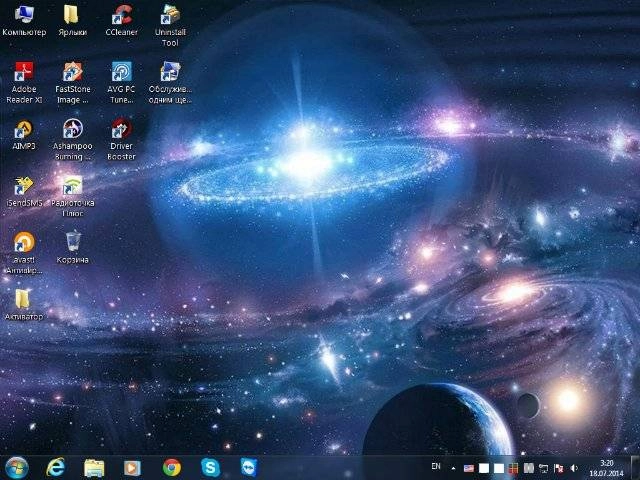Click the flag icon in the tray
This screenshot has width=640, height=480.
coord(469,468)
